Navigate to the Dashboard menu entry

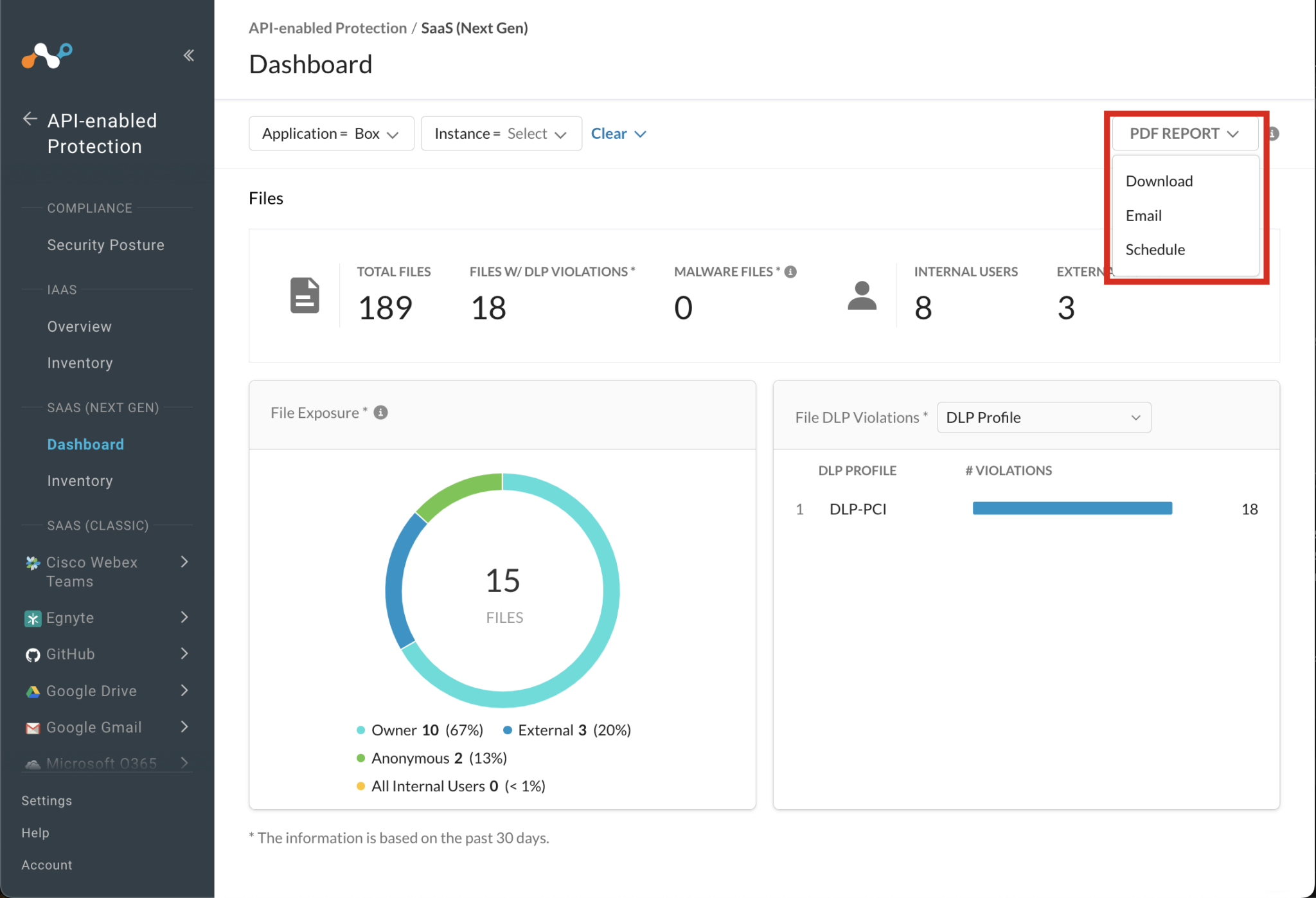(x=85, y=444)
